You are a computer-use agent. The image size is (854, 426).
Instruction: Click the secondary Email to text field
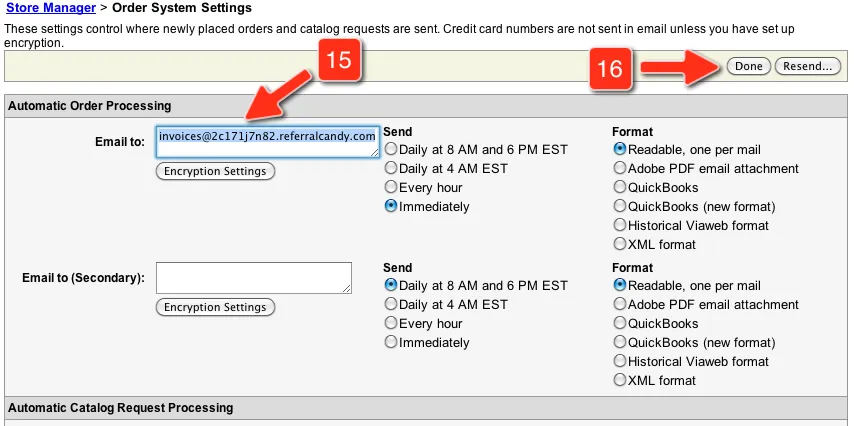click(254, 278)
